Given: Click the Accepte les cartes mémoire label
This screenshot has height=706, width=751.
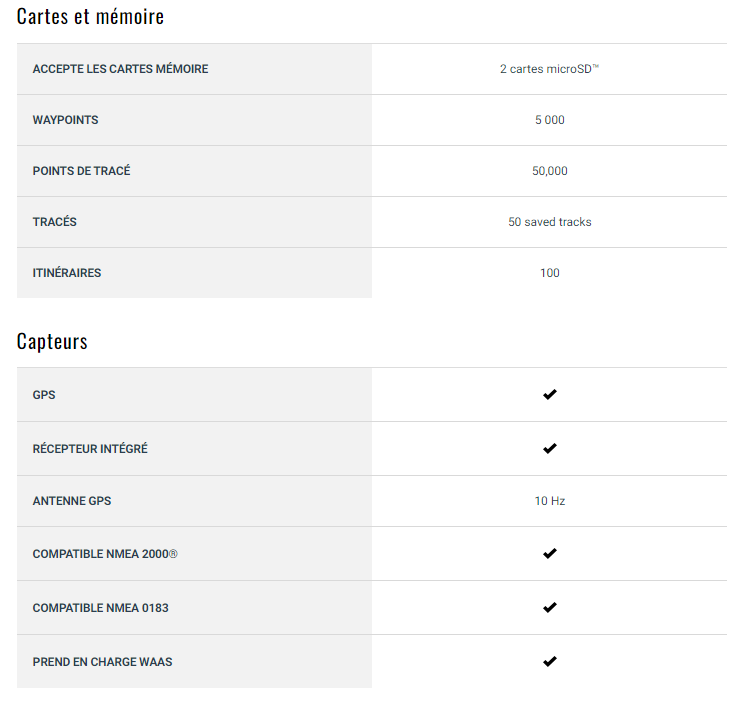Looking at the screenshot, I should [120, 69].
